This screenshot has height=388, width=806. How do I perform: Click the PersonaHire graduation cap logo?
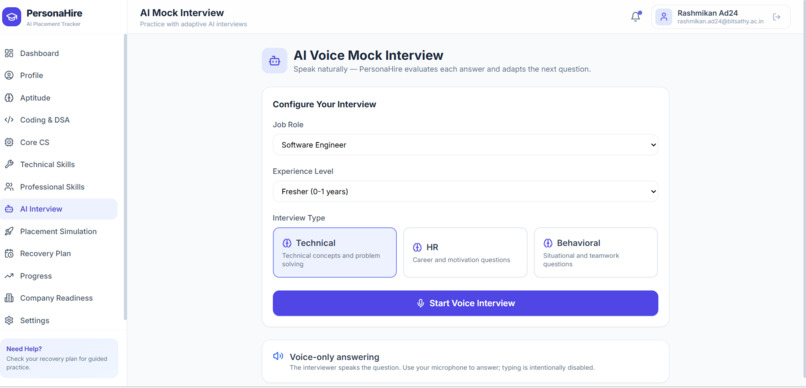pos(11,16)
